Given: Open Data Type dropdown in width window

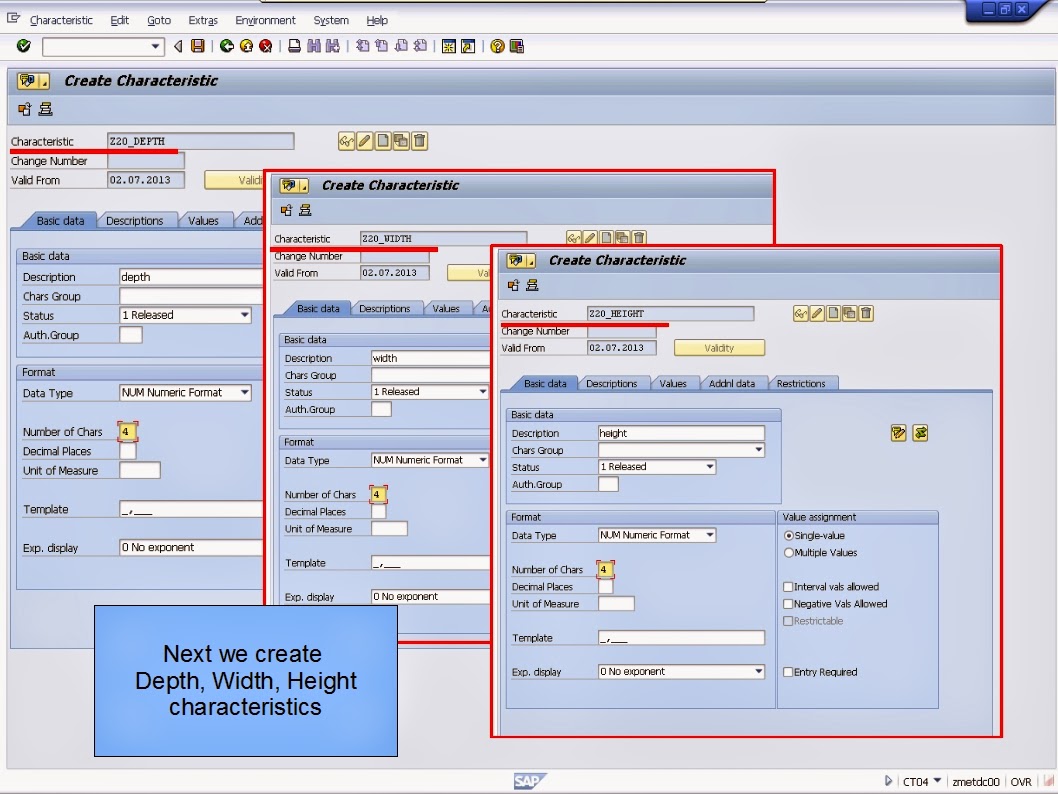Looking at the screenshot, I should tap(482, 460).
